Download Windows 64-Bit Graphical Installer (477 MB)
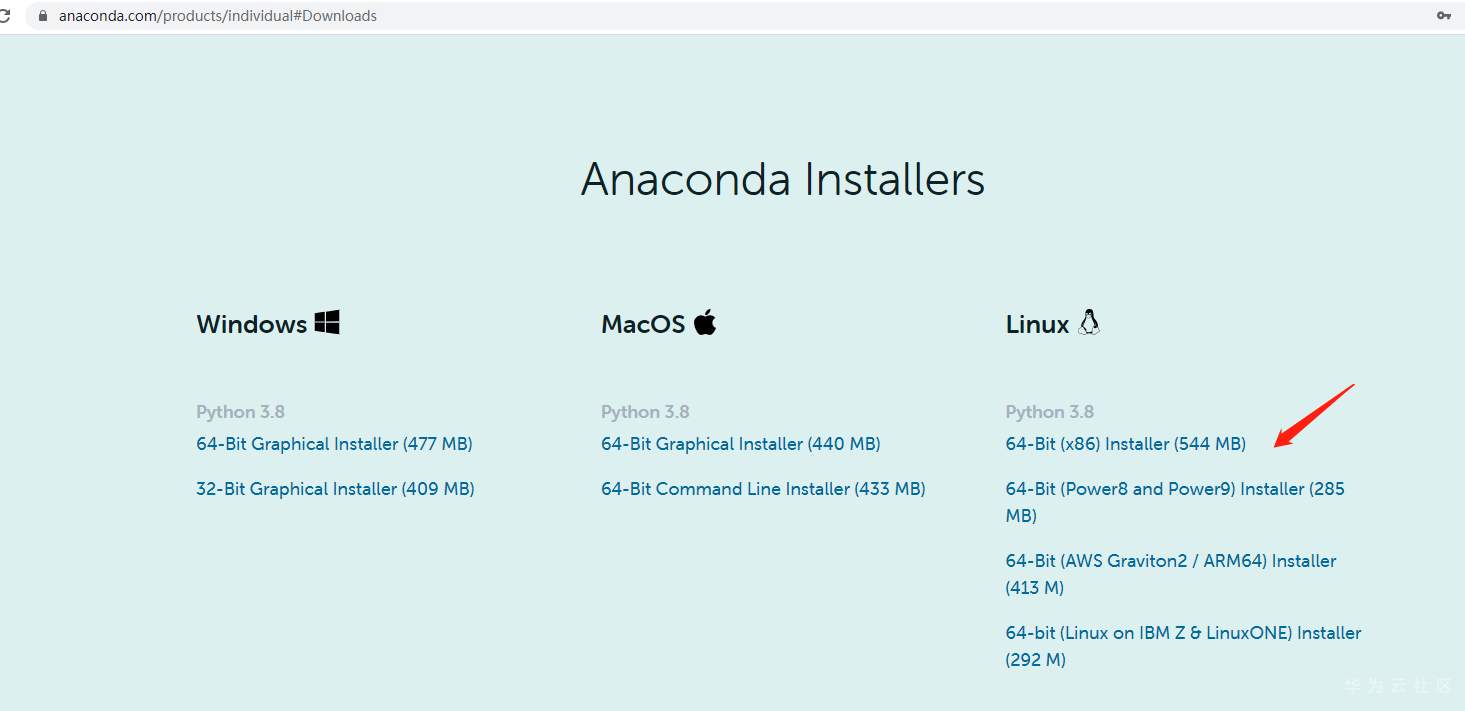 point(334,444)
